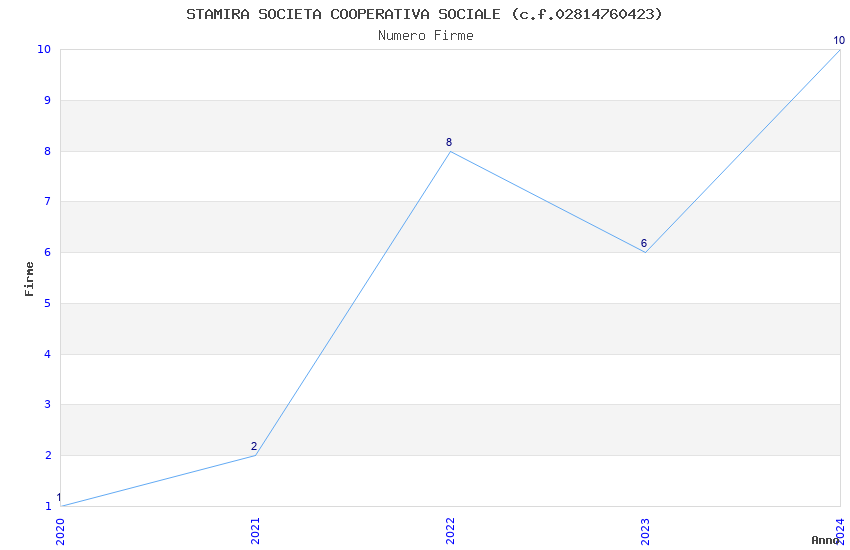The image size is (850, 550).
Task: Click the y-axis tick label 4
Action: coord(48,354)
